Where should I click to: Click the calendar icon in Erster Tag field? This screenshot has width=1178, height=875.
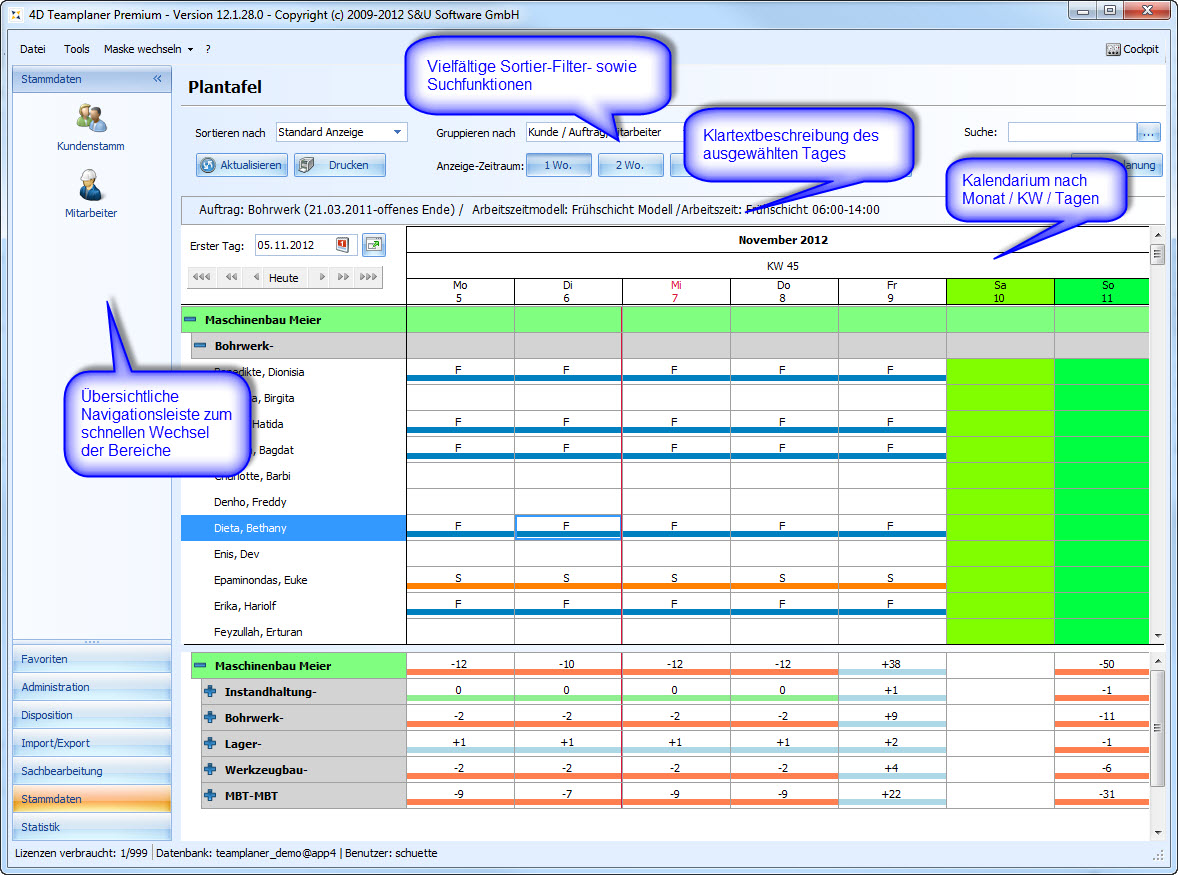[x=342, y=244]
